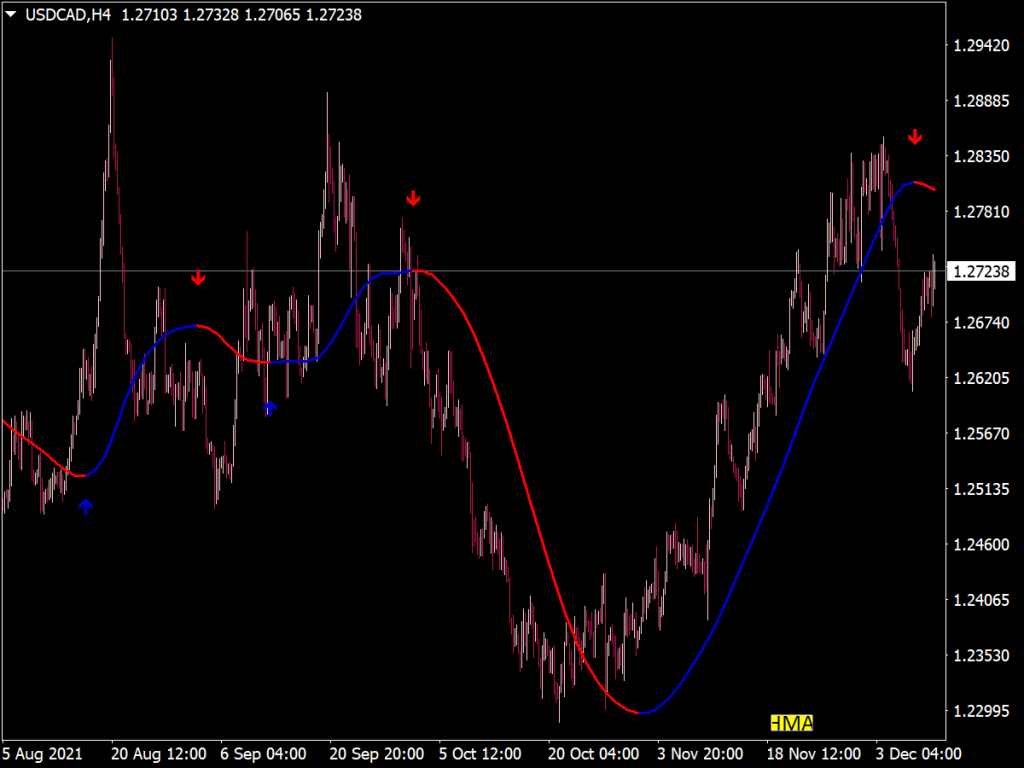Viewport: 1024px width, 768px height.
Task: Open the symbol list dropdown arrow
Action: click(x=10, y=15)
